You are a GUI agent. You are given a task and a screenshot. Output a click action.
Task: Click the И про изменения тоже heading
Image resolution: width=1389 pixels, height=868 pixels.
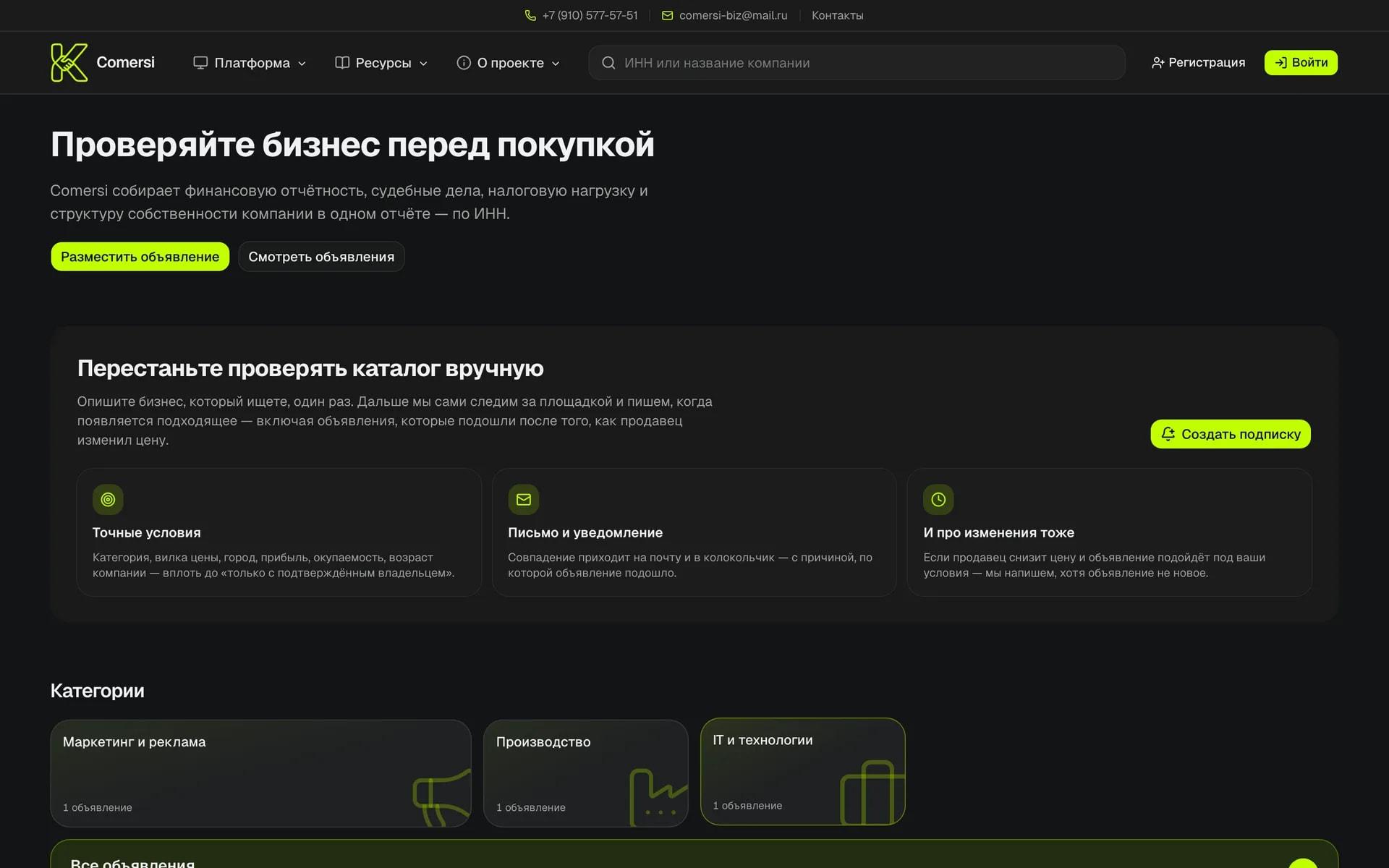[998, 532]
